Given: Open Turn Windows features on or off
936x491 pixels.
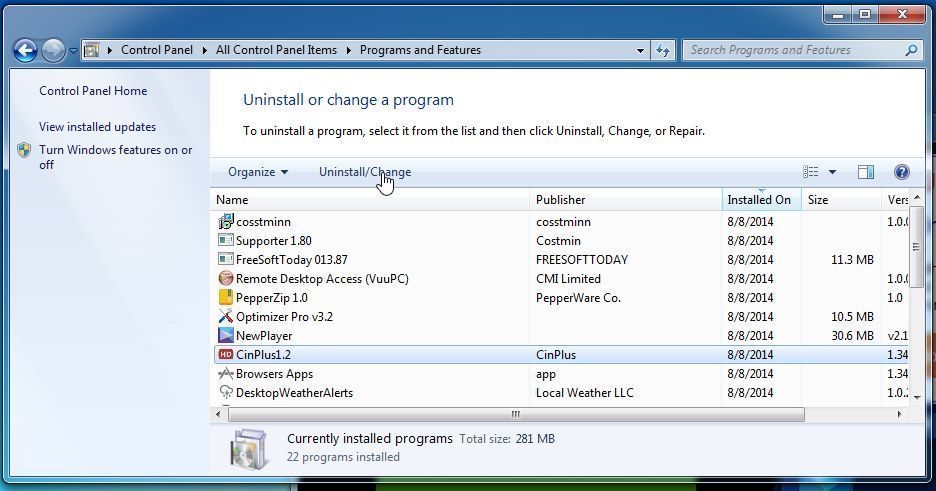Looking at the screenshot, I should pyautogui.click(x=115, y=157).
